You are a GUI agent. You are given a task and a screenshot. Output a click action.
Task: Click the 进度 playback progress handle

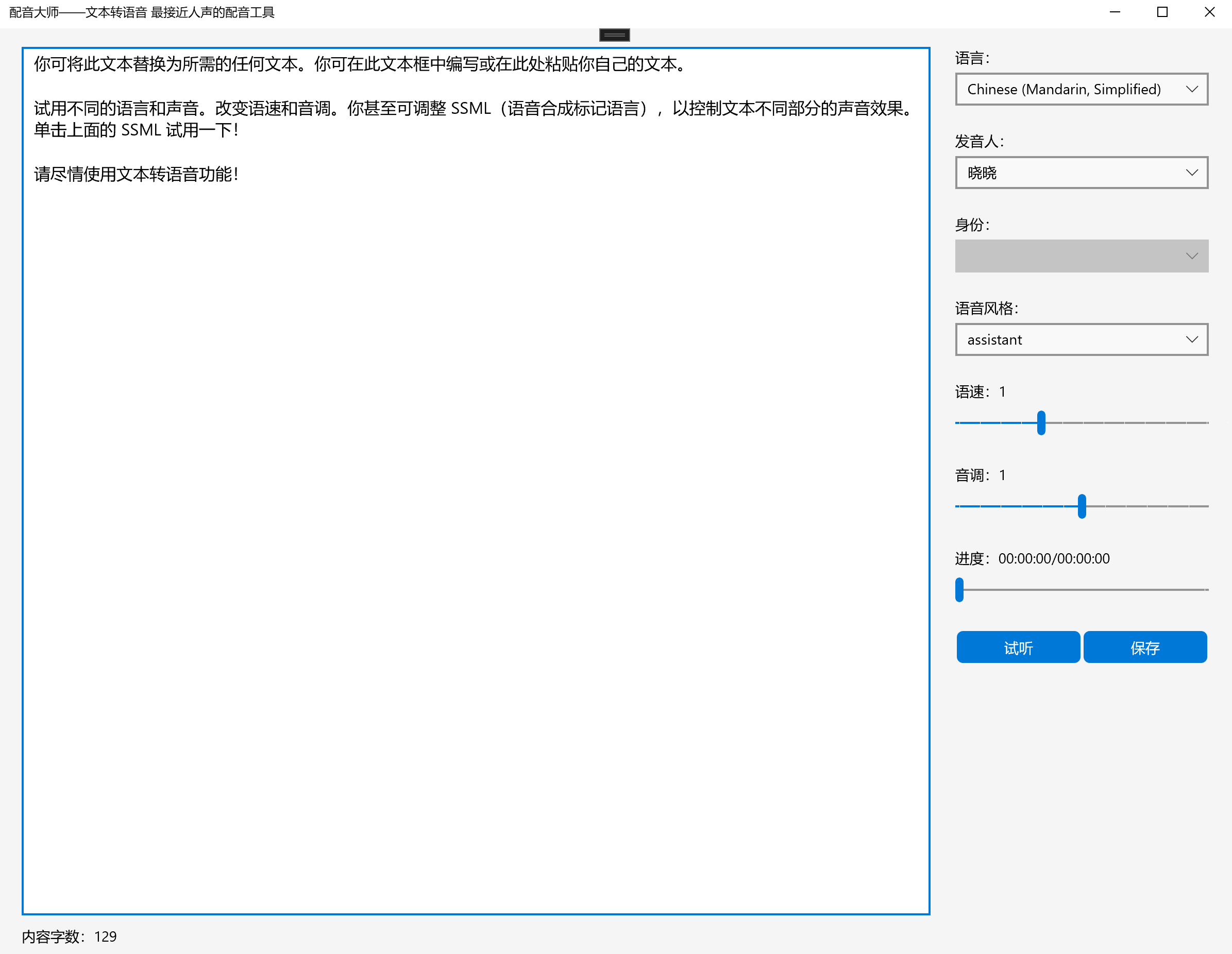point(959,589)
